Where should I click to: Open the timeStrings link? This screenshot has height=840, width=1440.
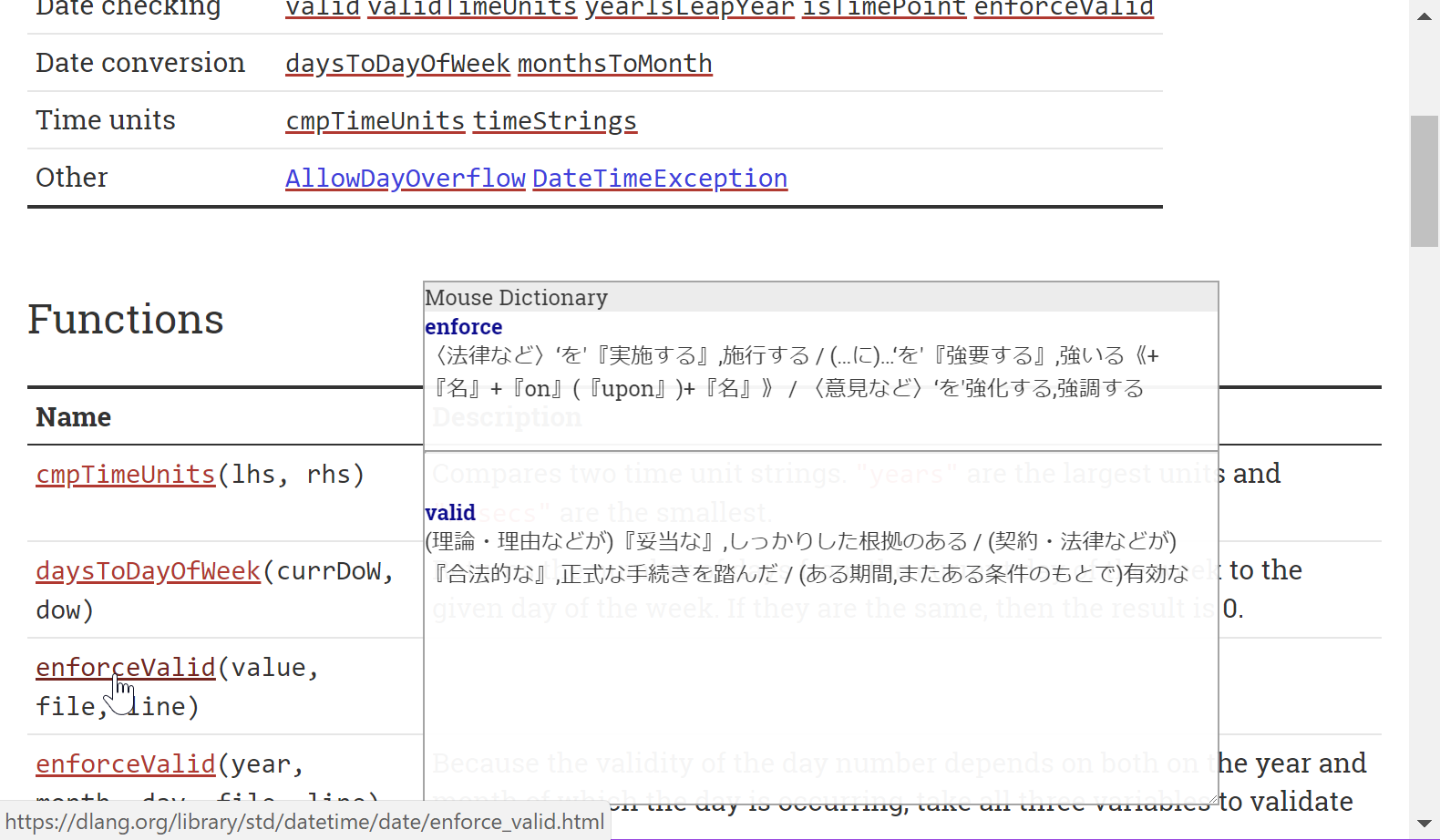click(555, 121)
